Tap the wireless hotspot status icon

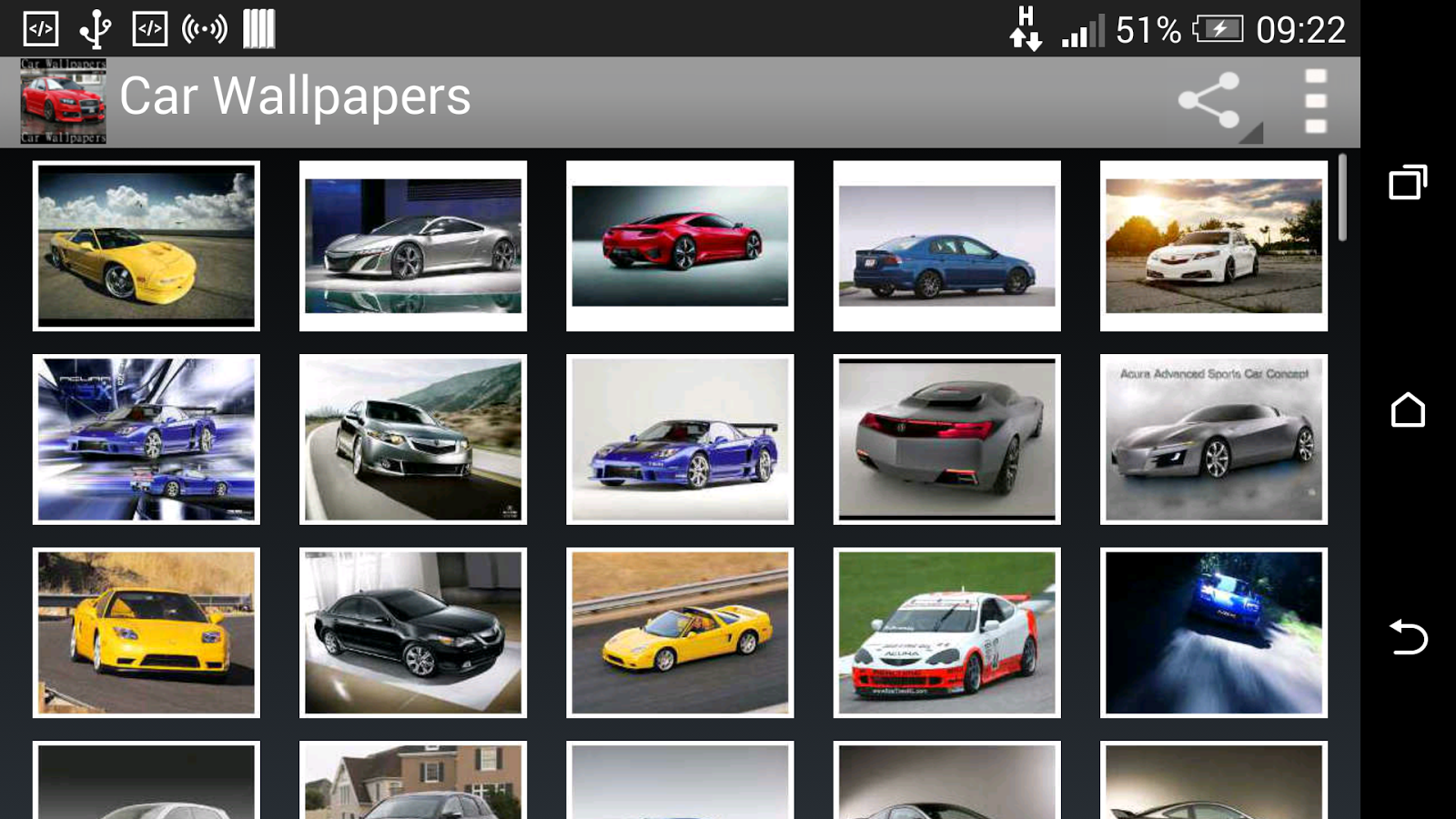pyautogui.click(x=205, y=29)
